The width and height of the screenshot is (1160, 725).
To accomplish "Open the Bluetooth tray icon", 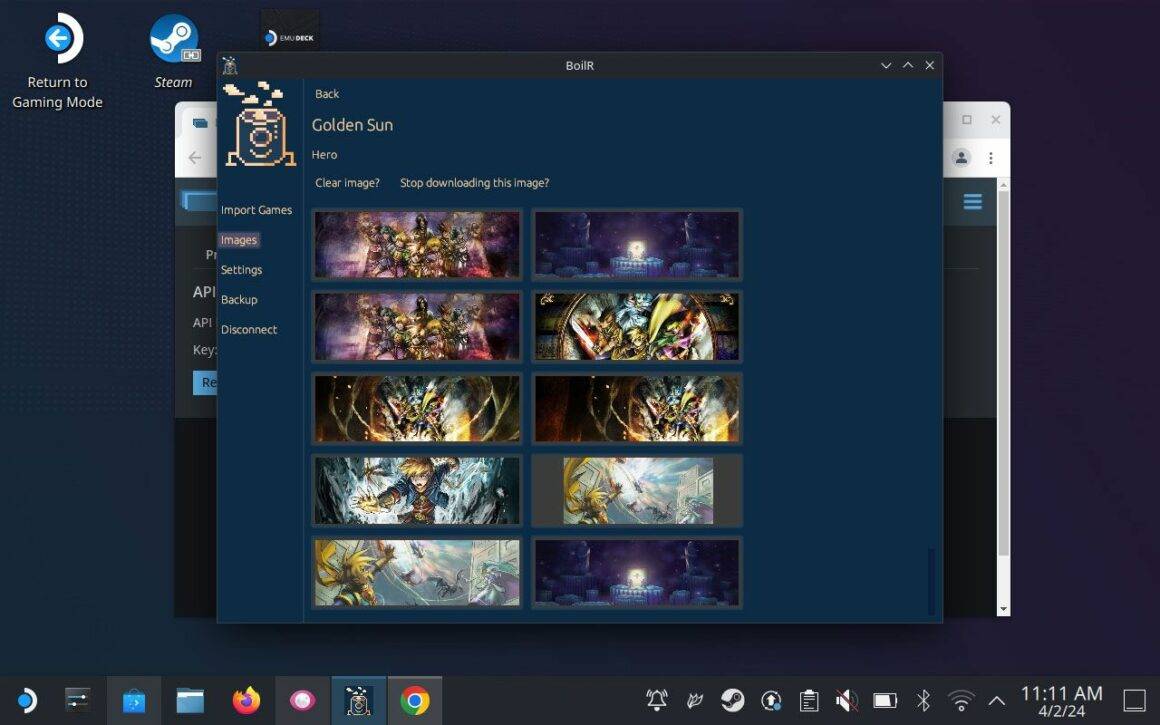I will point(923,701).
